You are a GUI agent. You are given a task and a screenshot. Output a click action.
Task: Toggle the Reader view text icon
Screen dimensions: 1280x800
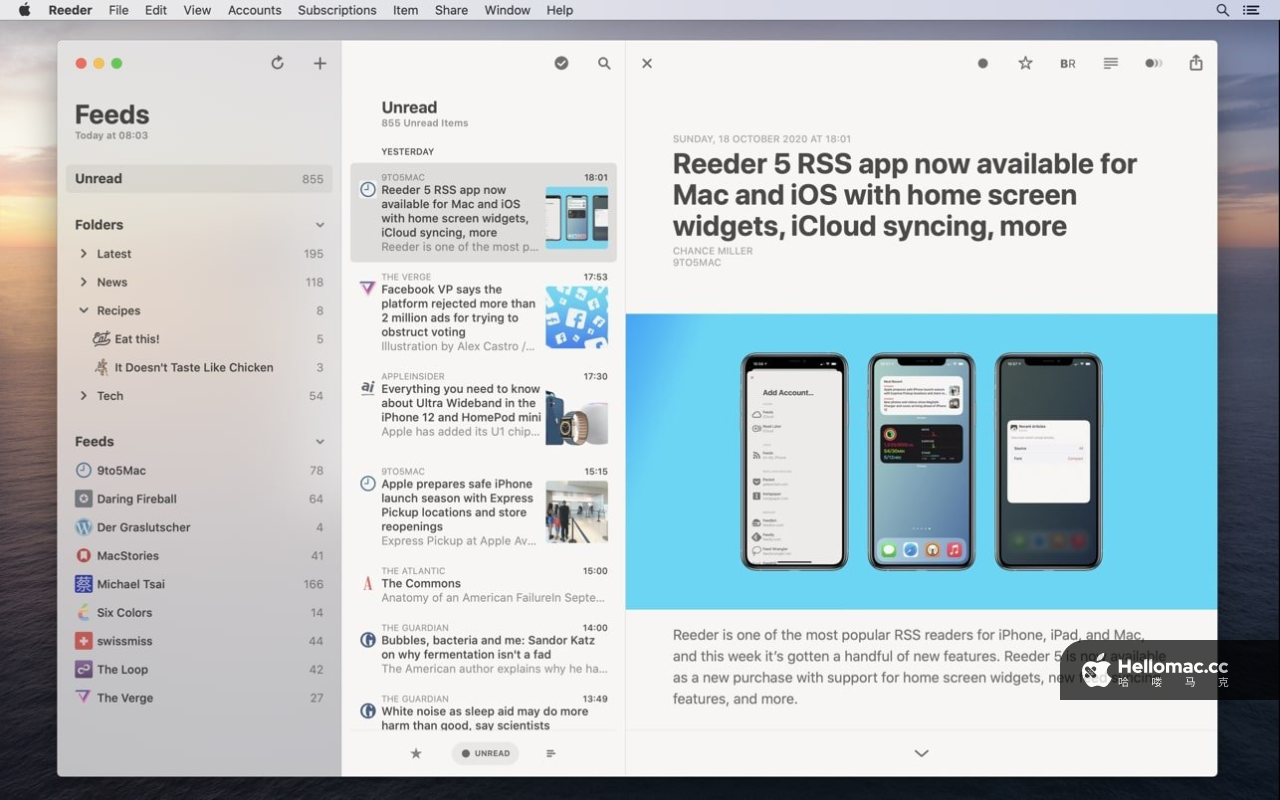click(x=1110, y=63)
